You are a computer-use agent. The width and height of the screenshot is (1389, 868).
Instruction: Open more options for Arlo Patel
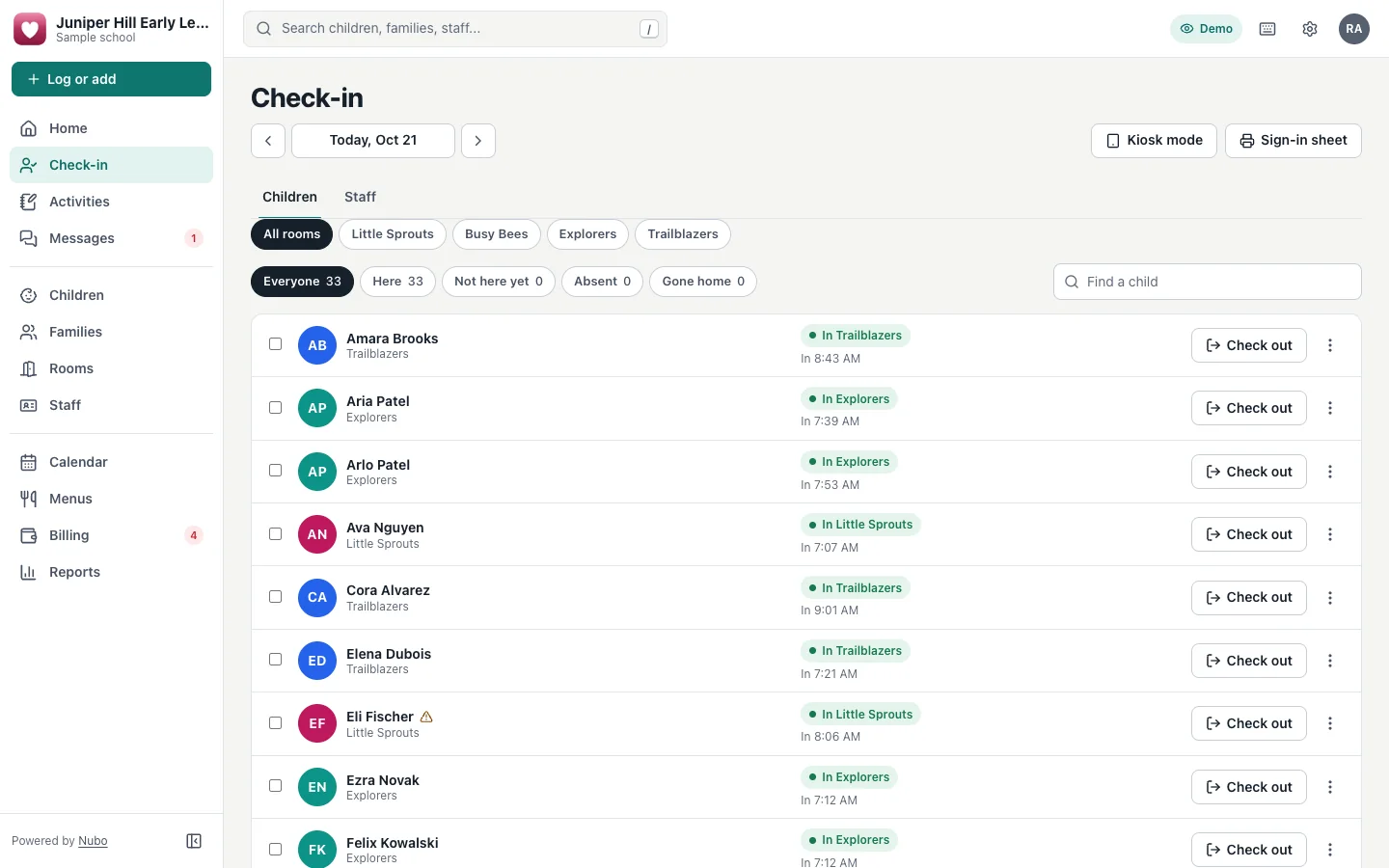1330,472
